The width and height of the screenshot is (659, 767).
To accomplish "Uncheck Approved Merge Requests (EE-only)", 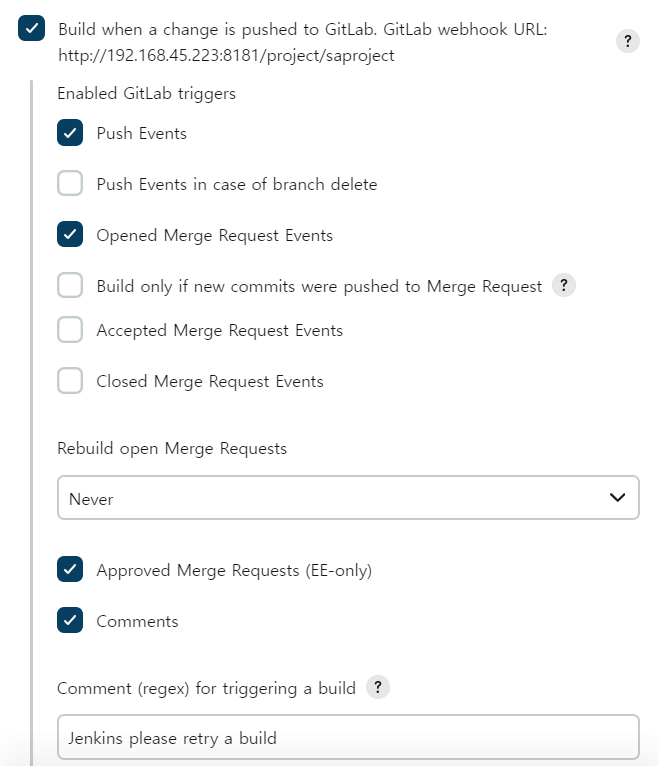I will pos(70,570).
